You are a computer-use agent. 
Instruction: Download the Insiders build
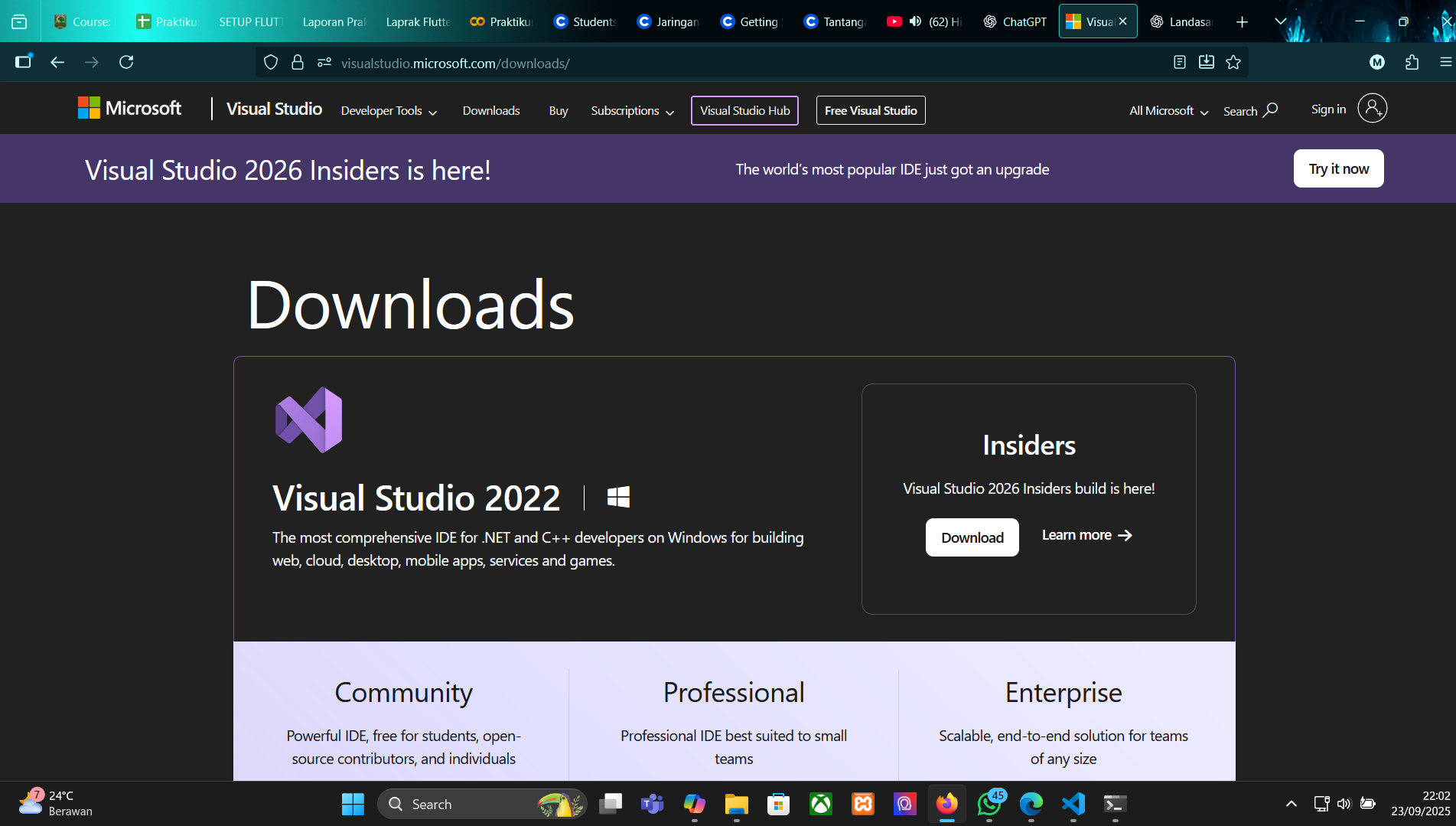[972, 537]
